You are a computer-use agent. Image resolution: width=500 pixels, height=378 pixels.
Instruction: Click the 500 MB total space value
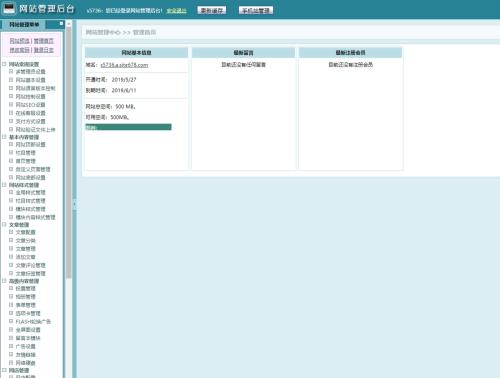(125, 107)
